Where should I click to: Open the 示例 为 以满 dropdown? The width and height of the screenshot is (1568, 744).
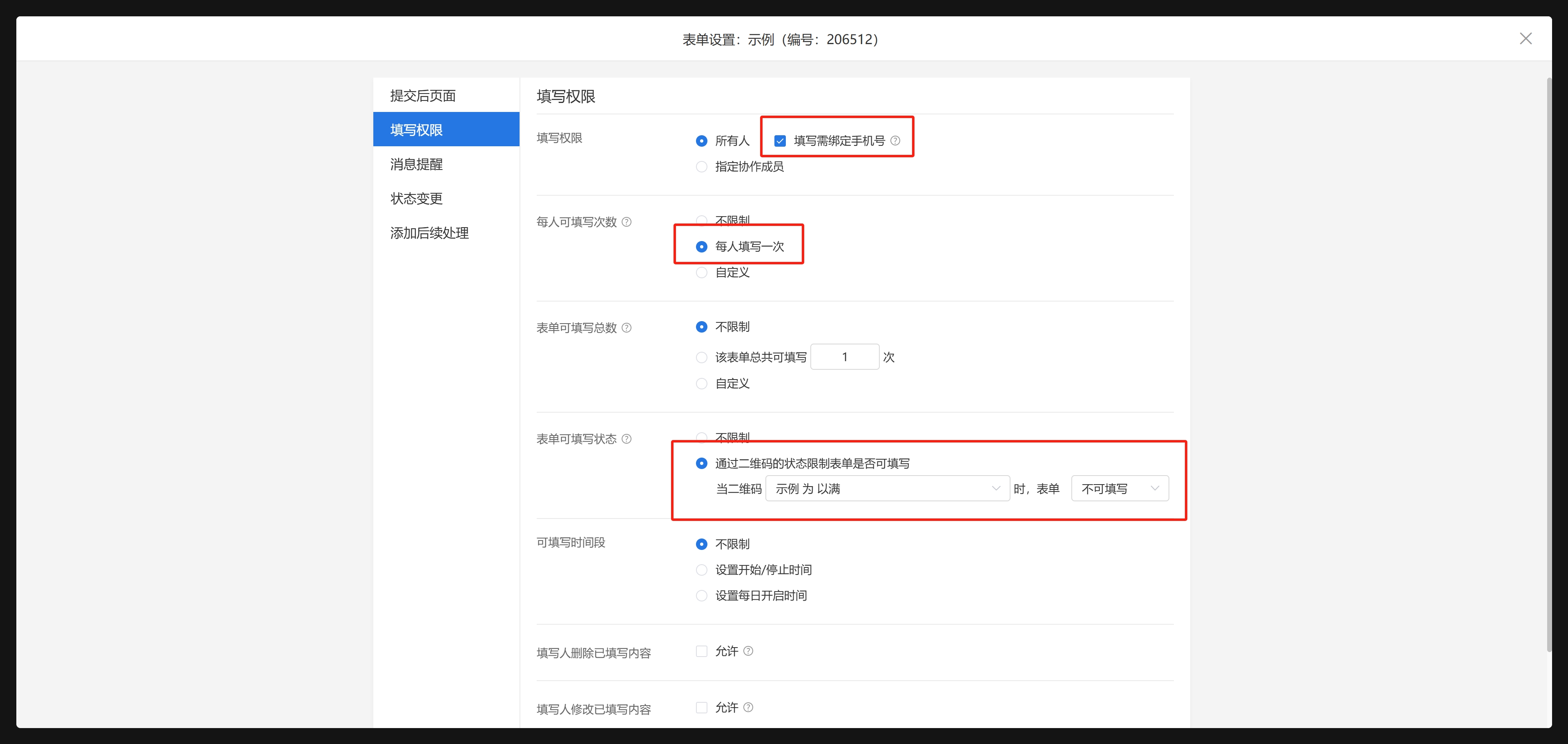click(888, 488)
